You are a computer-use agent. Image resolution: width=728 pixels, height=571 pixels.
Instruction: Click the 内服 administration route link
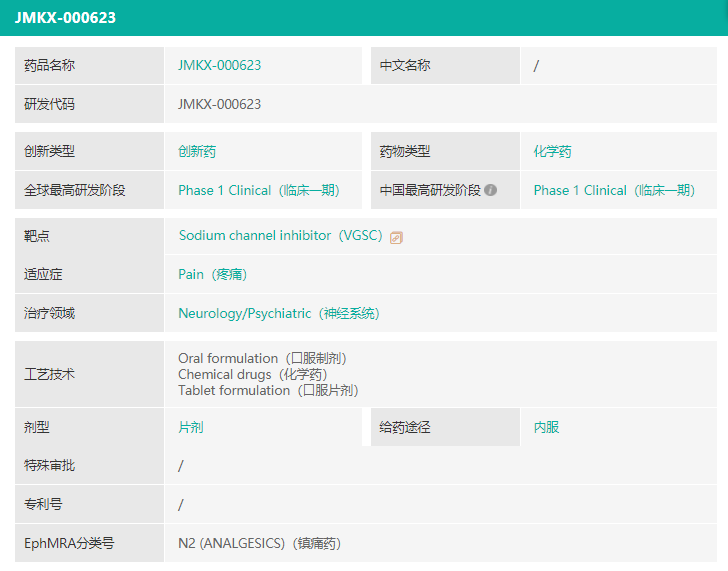pos(546,427)
